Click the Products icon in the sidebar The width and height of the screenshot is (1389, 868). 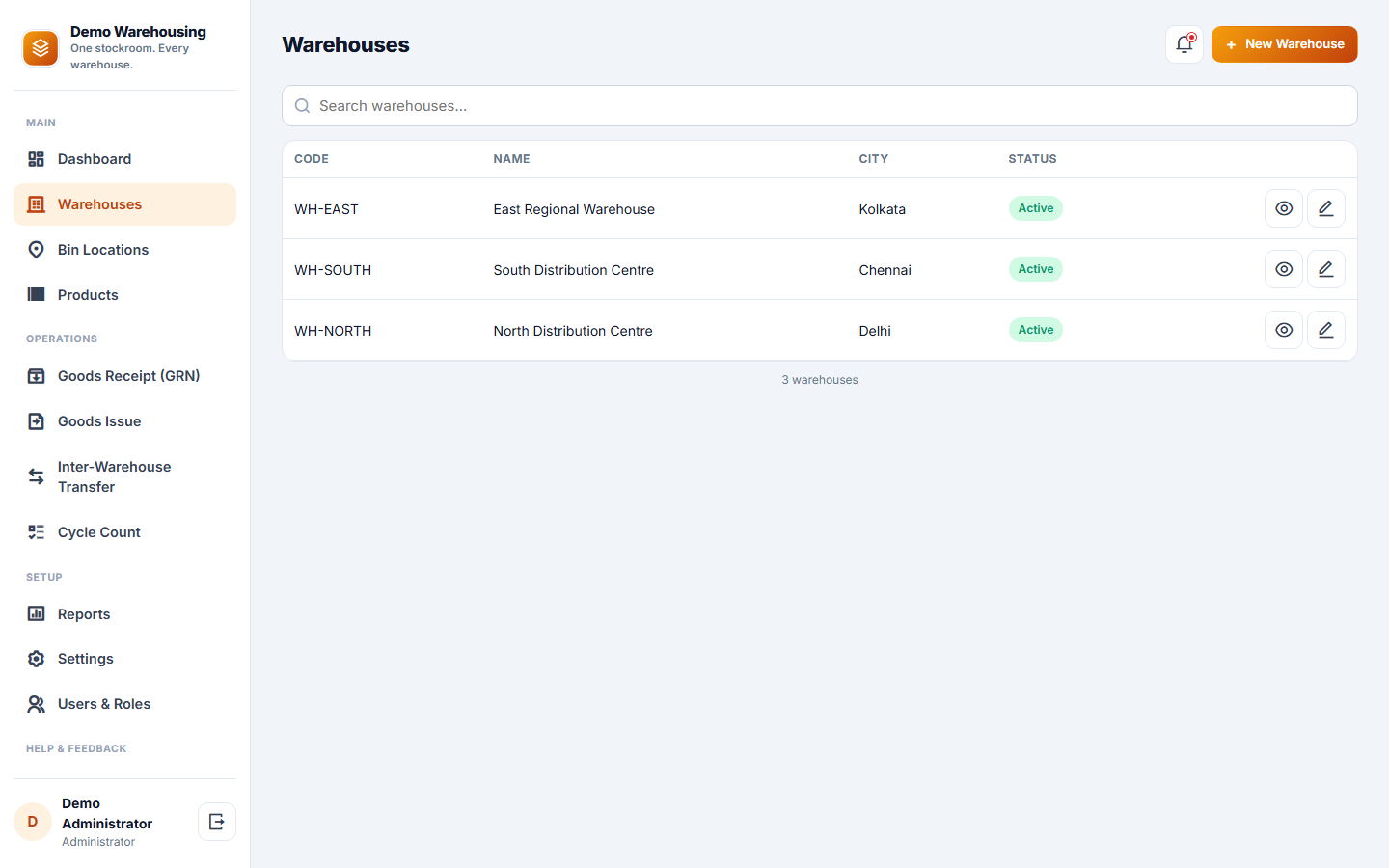pos(37,295)
